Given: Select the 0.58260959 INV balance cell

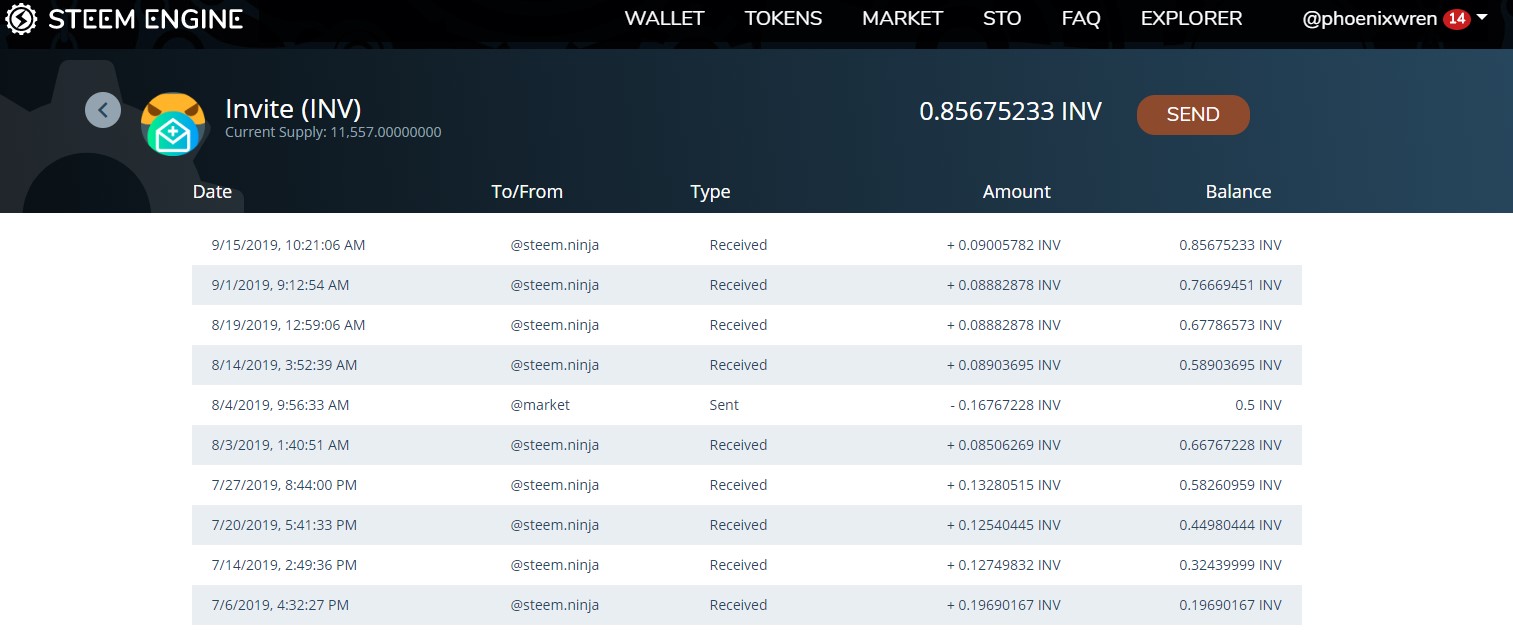Looking at the screenshot, I should tap(1230, 485).
